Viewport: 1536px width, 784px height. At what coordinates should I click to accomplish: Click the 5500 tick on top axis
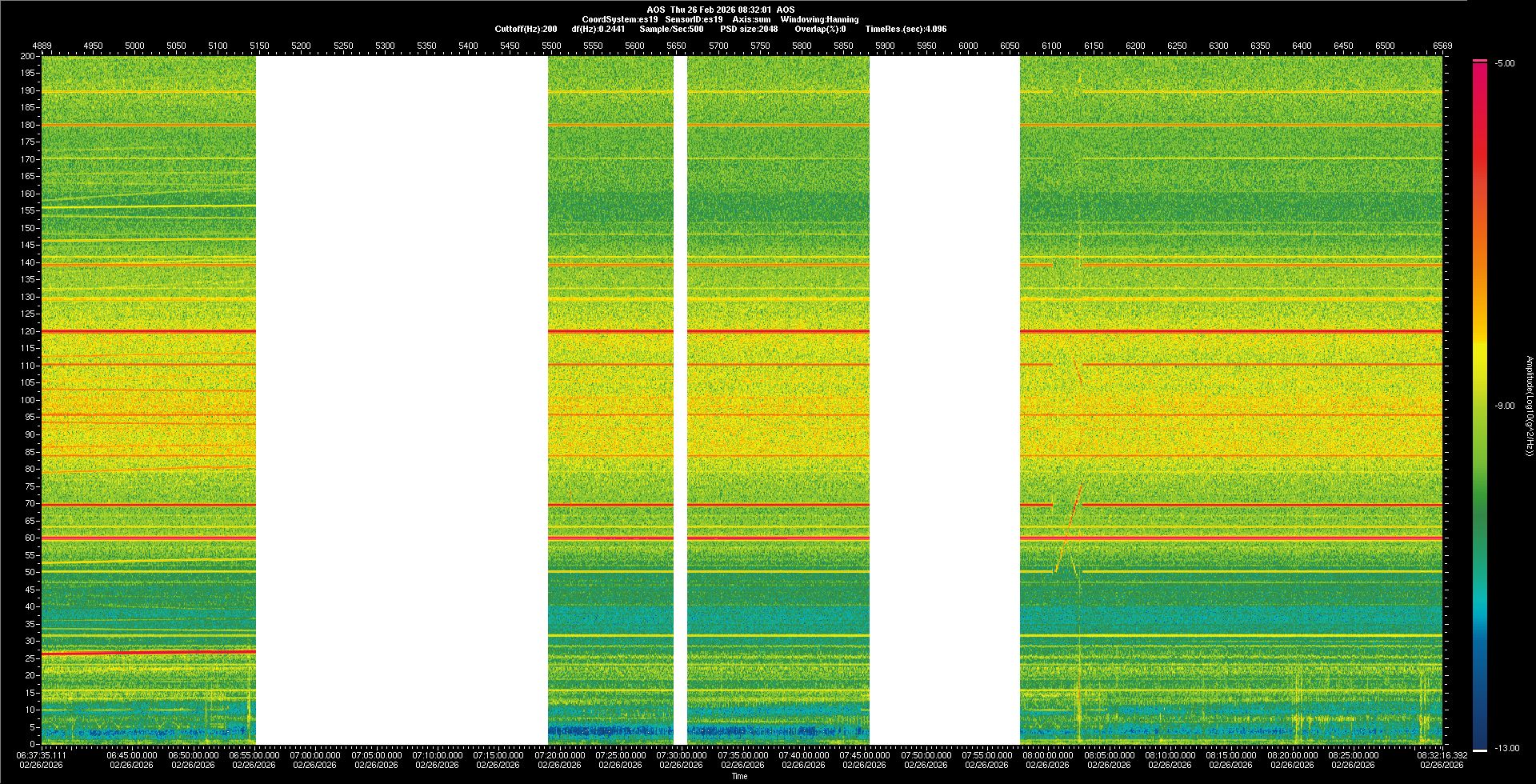click(x=551, y=46)
